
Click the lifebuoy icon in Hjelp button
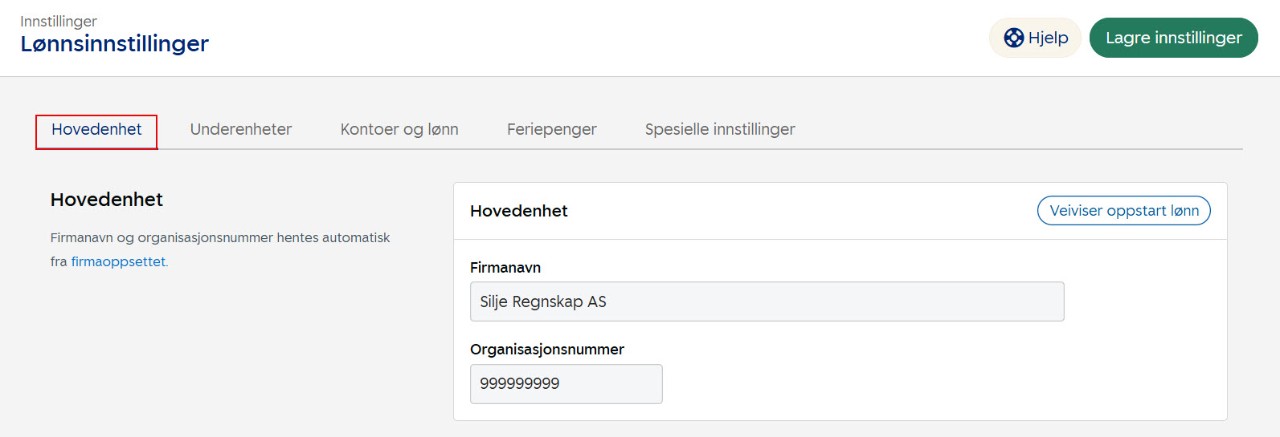[1014, 38]
